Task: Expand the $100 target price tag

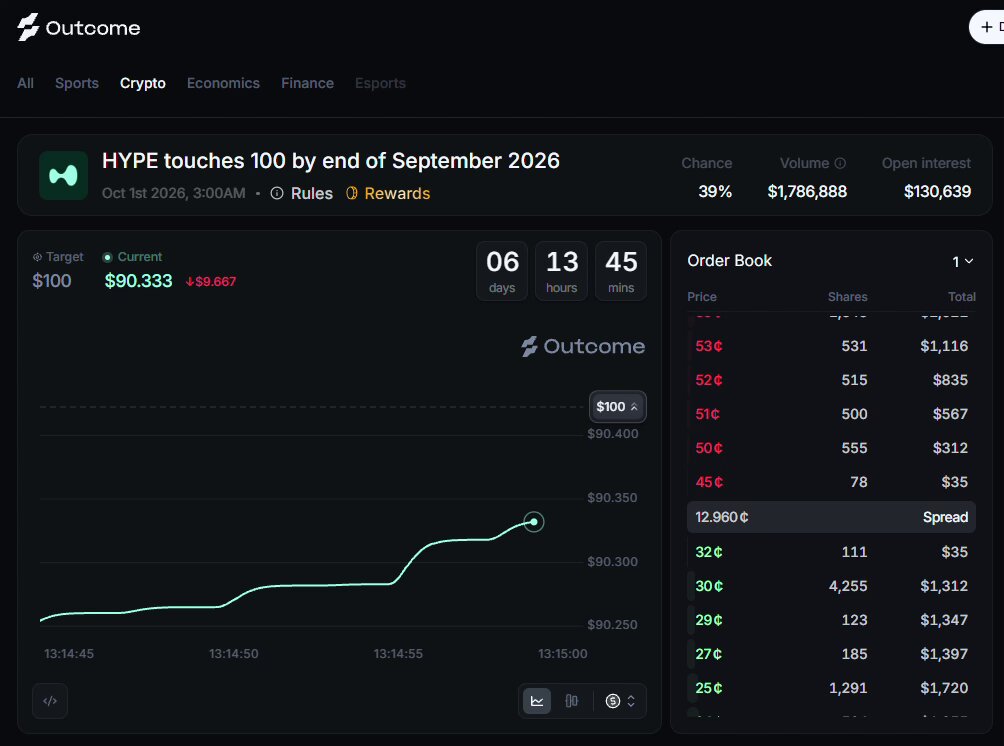Action: (617, 407)
